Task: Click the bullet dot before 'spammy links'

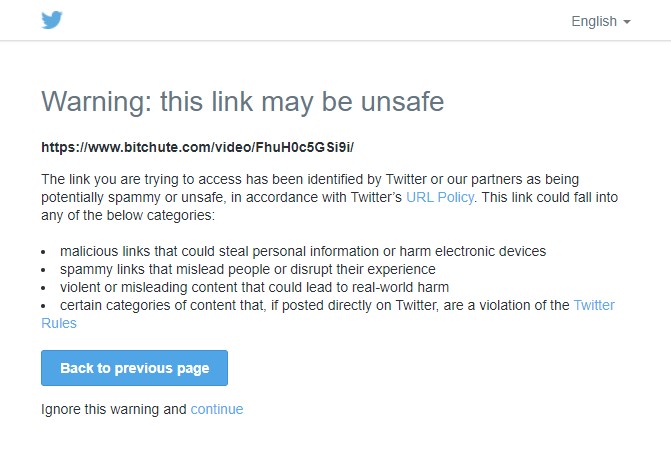Action: (x=45, y=270)
